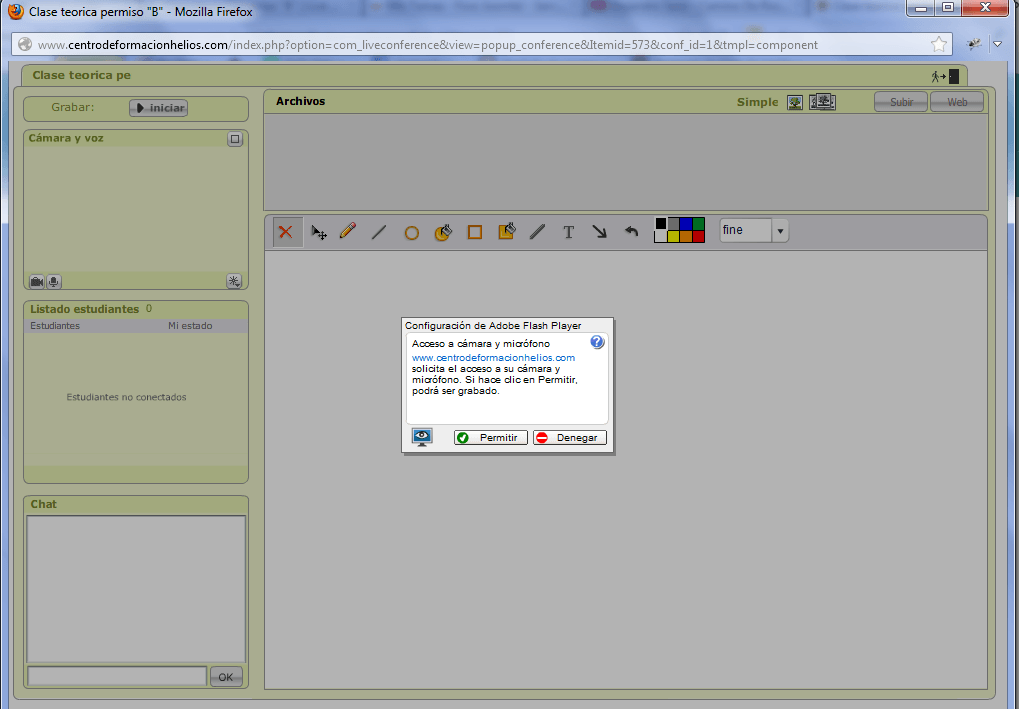Image resolution: width=1019 pixels, height=709 pixels.
Task: Select the square outline tool
Action: coord(475,232)
